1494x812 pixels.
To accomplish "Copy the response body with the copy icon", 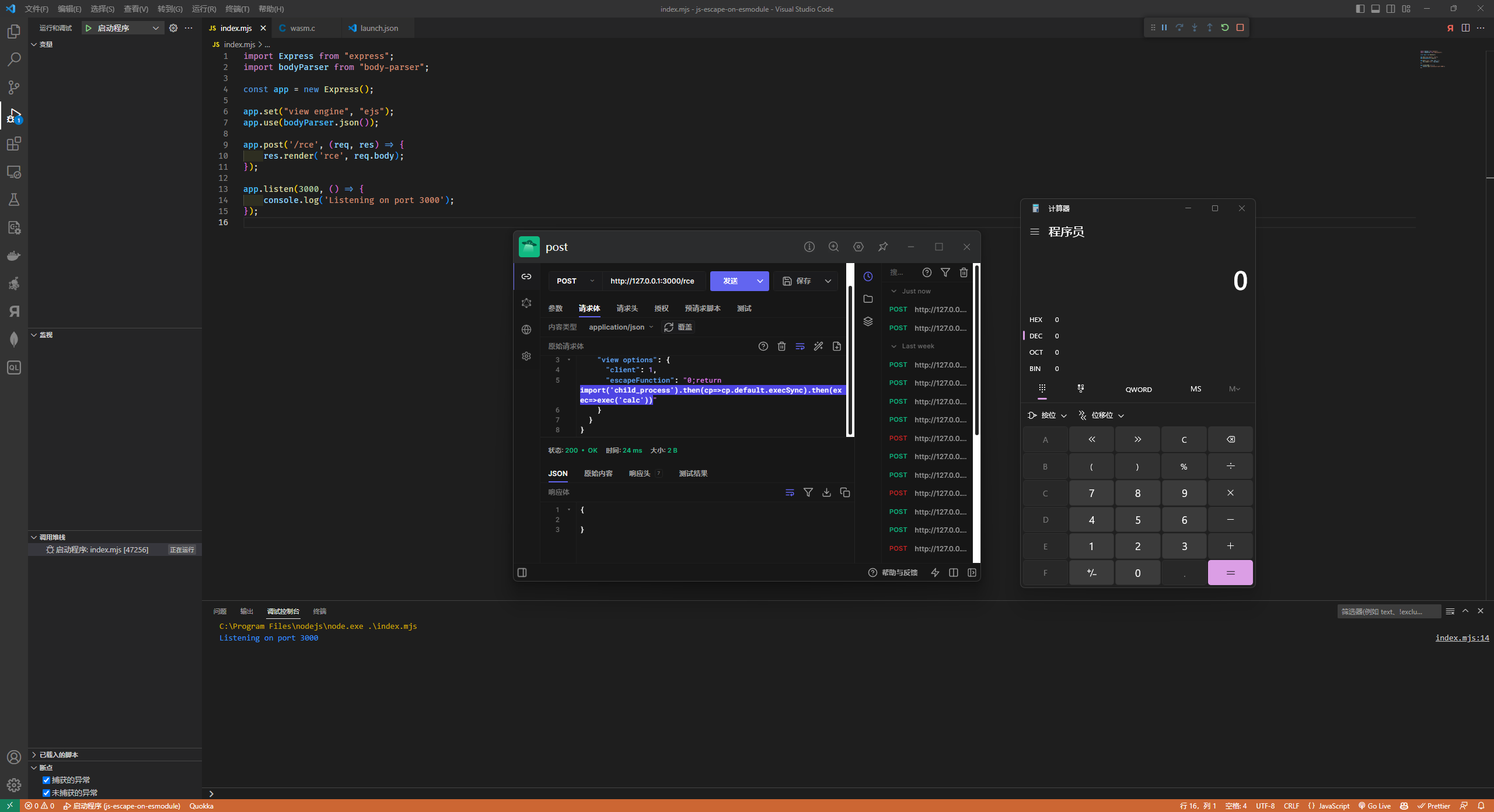I will point(844,492).
